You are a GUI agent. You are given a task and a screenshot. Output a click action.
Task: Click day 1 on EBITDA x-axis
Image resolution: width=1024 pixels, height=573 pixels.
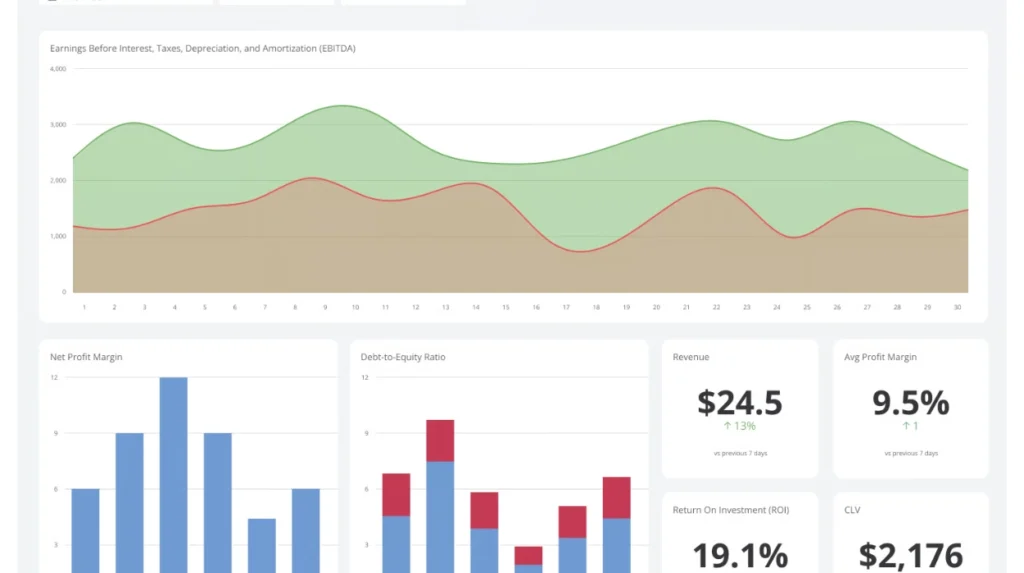coord(84,307)
